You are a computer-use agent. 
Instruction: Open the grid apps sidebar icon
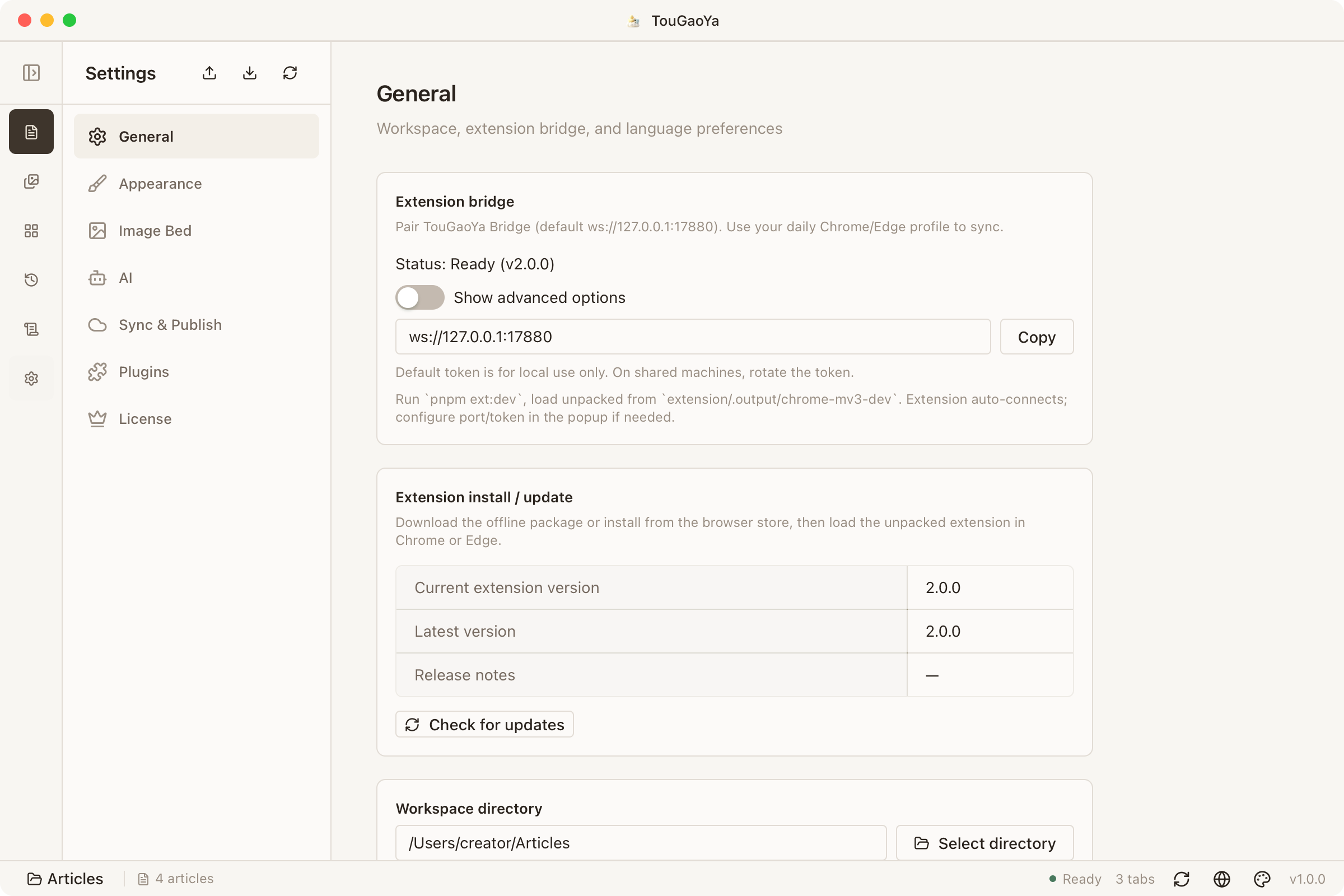(31, 231)
